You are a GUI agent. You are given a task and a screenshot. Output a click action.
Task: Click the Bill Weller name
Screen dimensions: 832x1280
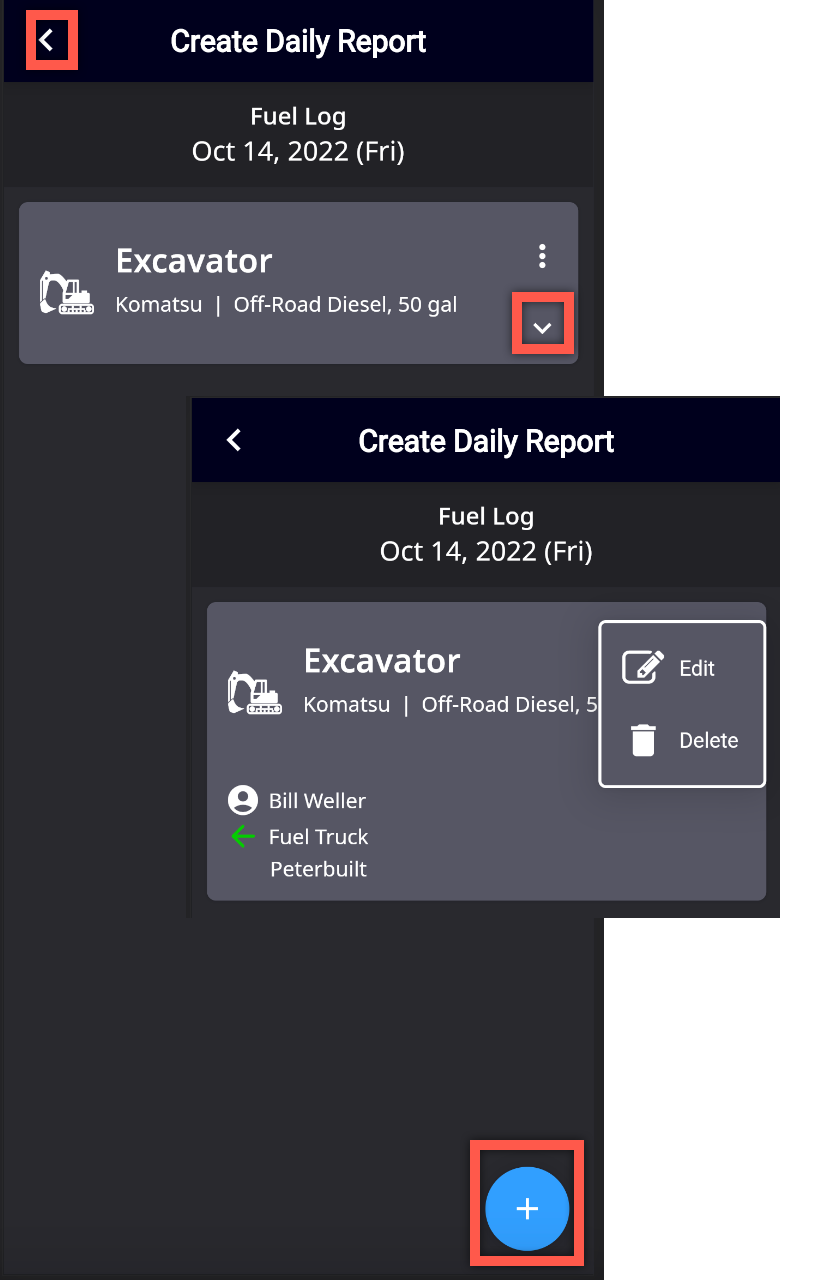click(317, 801)
